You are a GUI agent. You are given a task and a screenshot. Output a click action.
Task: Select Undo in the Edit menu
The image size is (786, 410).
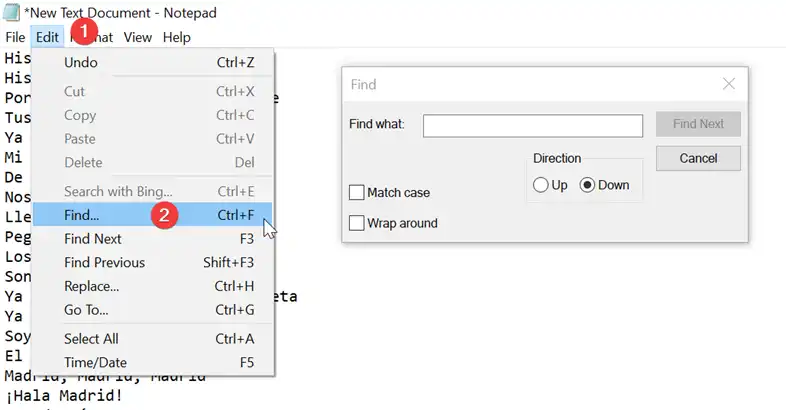point(152,62)
